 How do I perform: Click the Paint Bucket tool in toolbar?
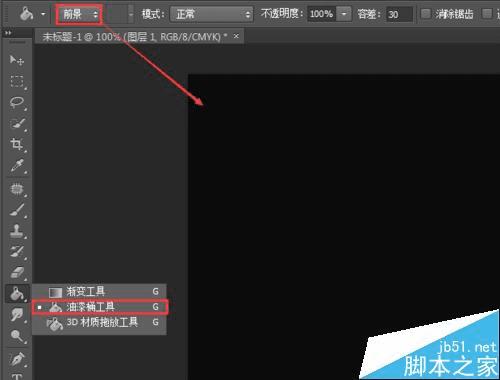[x=17, y=294]
